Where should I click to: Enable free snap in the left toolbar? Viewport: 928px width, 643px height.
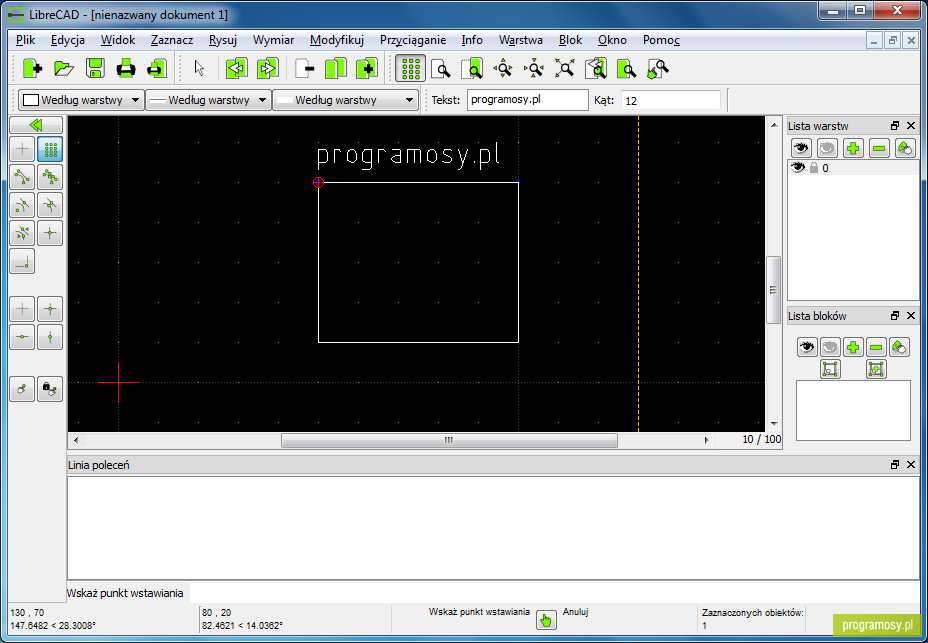point(22,149)
